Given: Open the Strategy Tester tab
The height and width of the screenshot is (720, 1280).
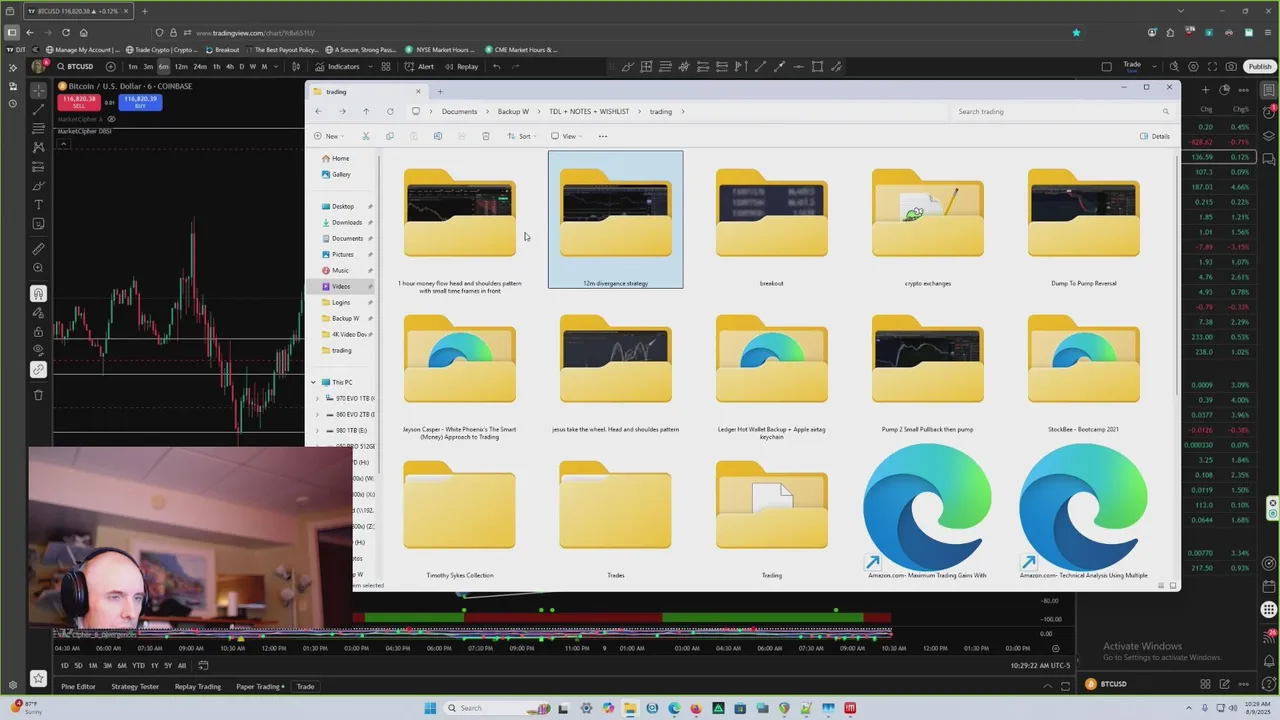Looking at the screenshot, I should (x=135, y=686).
